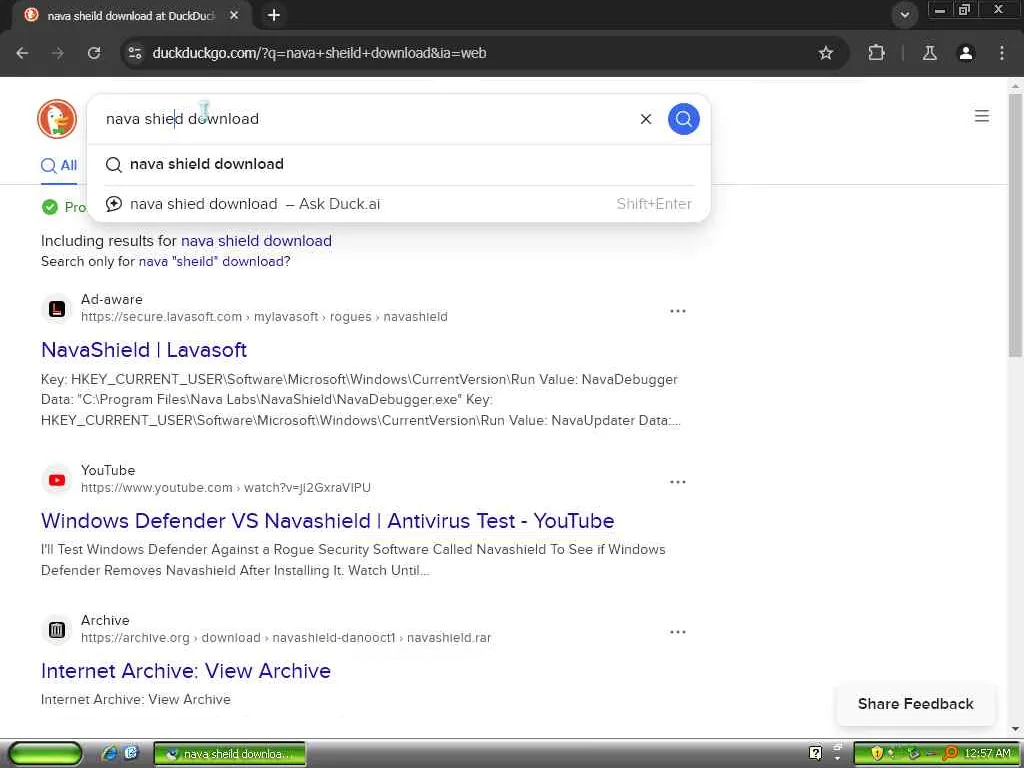
Task: Click the youtube.com watch result URL
Action: coord(225,488)
